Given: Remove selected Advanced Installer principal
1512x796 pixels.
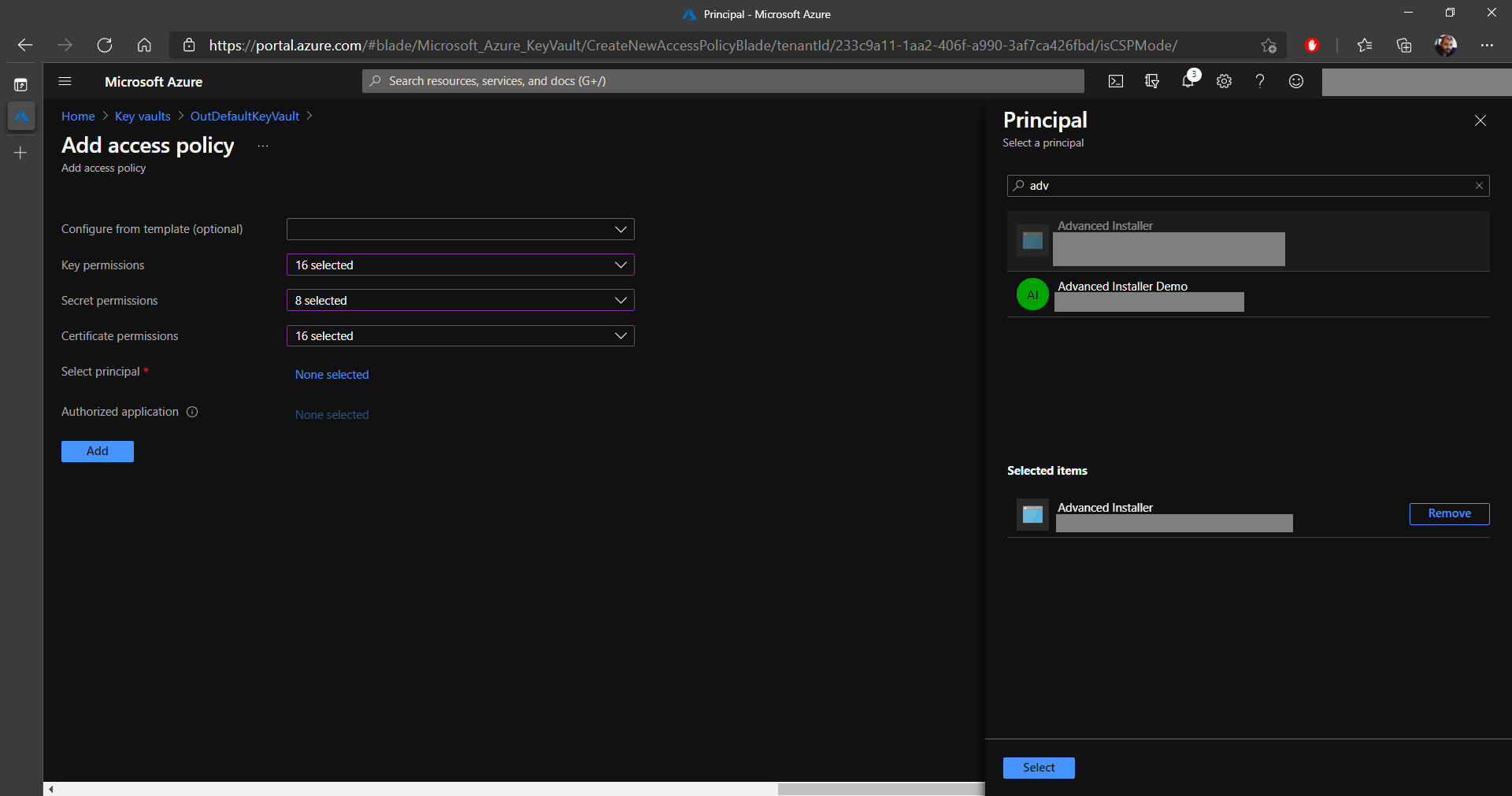Looking at the screenshot, I should click(1449, 513).
